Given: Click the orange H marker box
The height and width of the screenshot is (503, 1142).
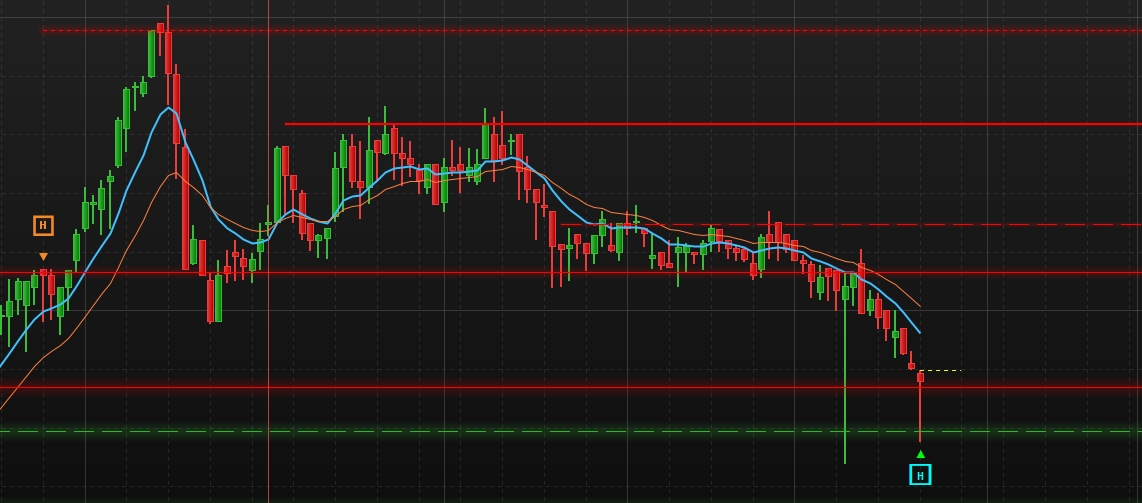Looking at the screenshot, I should point(43,226).
